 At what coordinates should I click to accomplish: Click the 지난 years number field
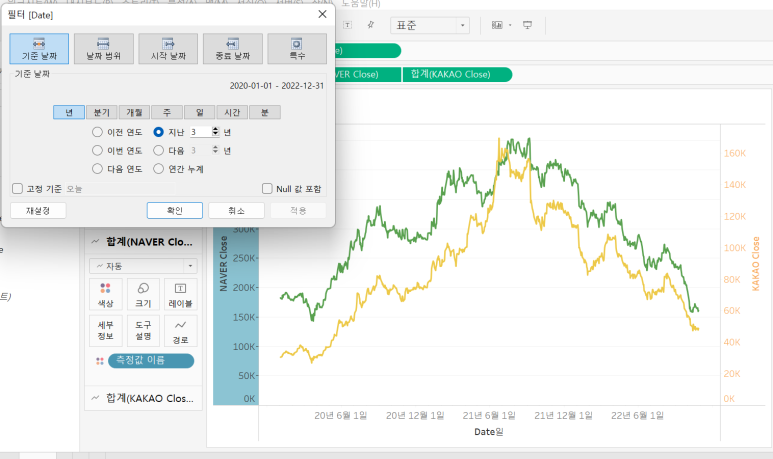point(200,132)
